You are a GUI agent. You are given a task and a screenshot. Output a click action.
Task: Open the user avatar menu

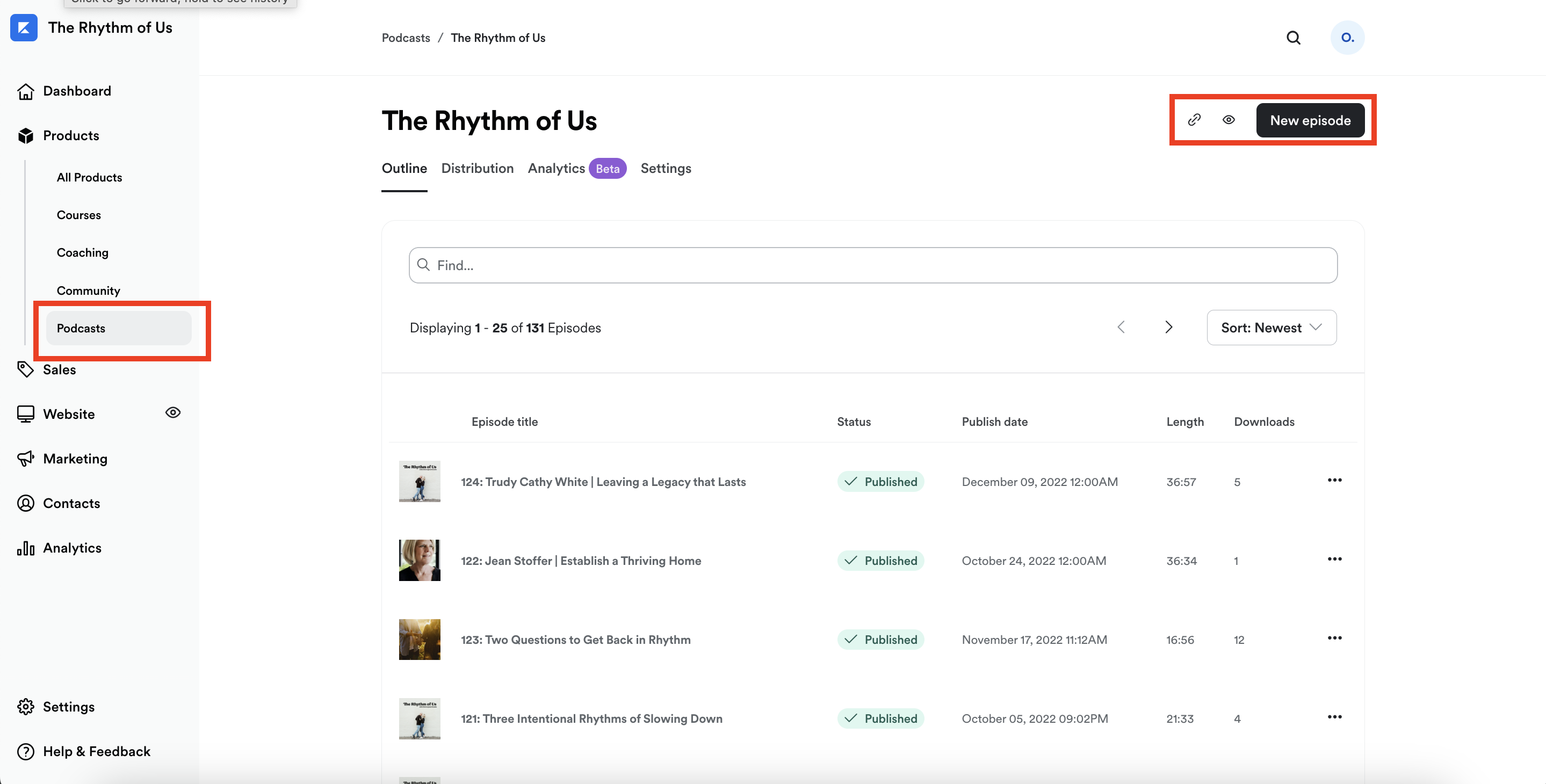(1347, 38)
